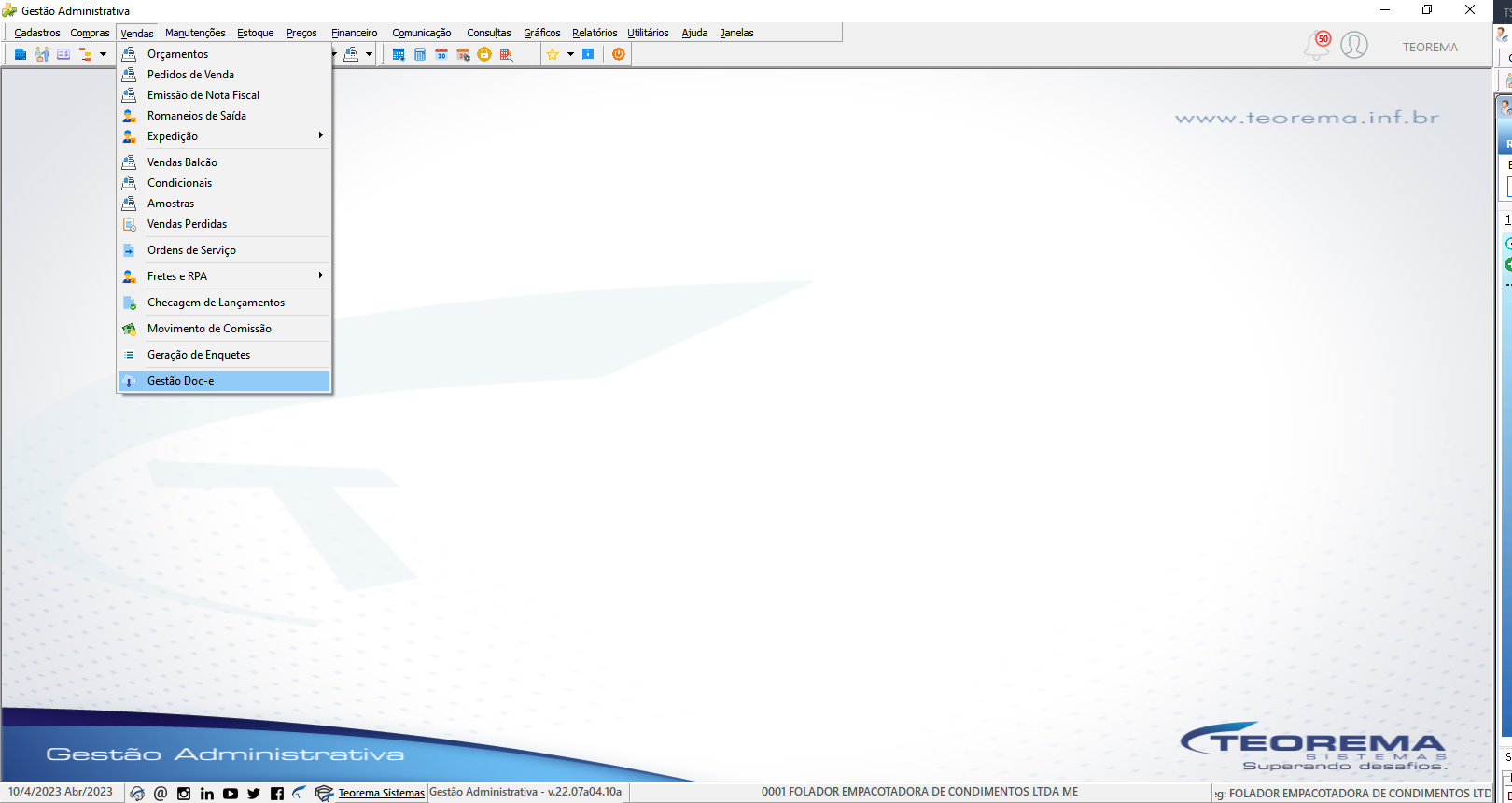The height and width of the screenshot is (803, 1512).
Task: Open Checagem de Lançamentos
Action: 224,303
